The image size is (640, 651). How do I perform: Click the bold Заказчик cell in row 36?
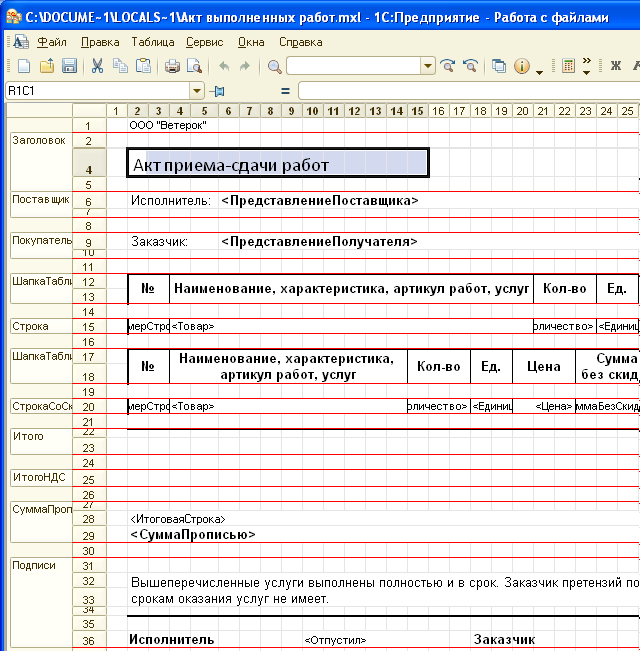tap(504, 639)
